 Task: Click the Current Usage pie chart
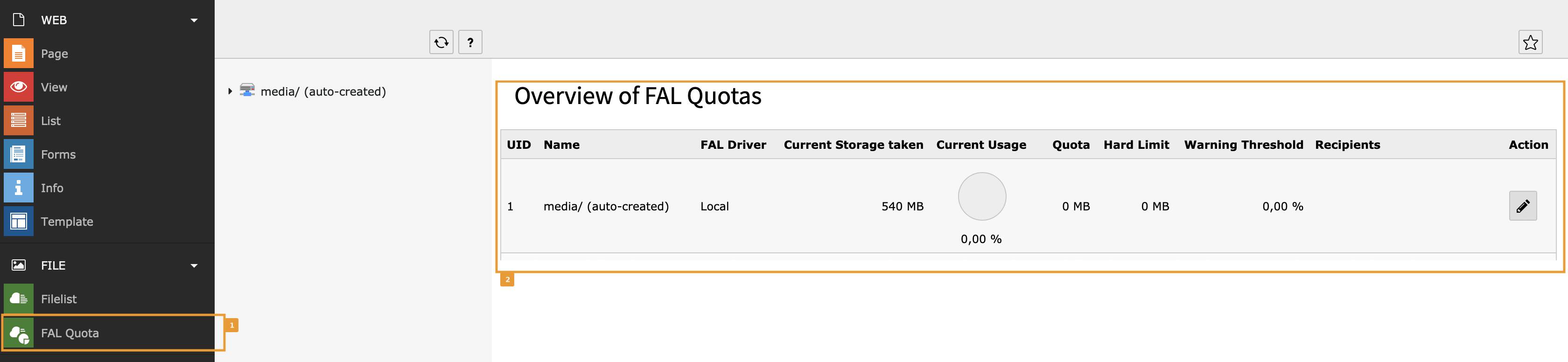[x=981, y=196]
